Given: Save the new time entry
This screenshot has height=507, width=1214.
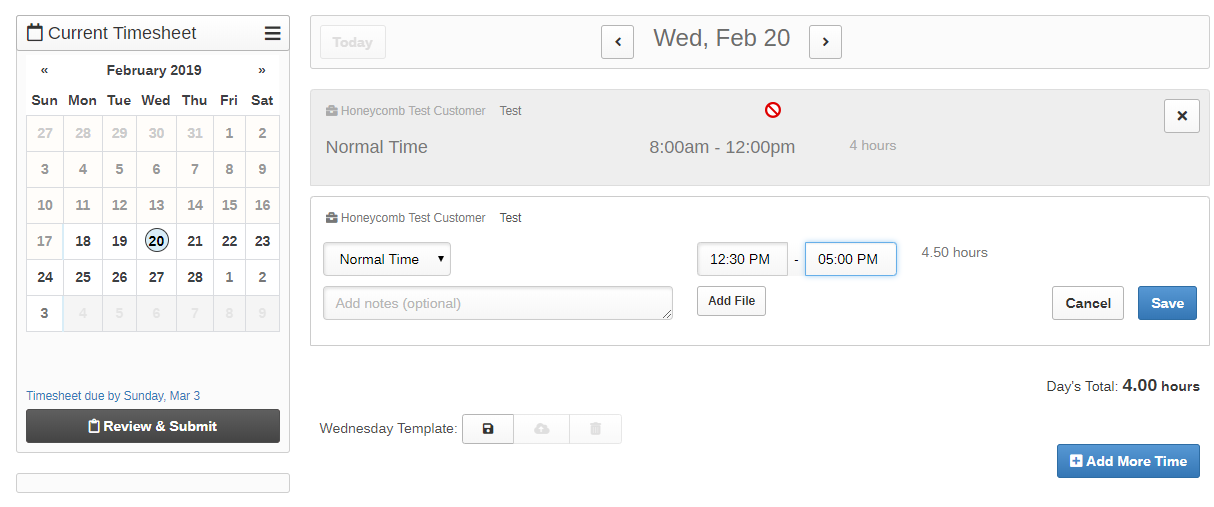Looking at the screenshot, I should (x=1167, y=303).
